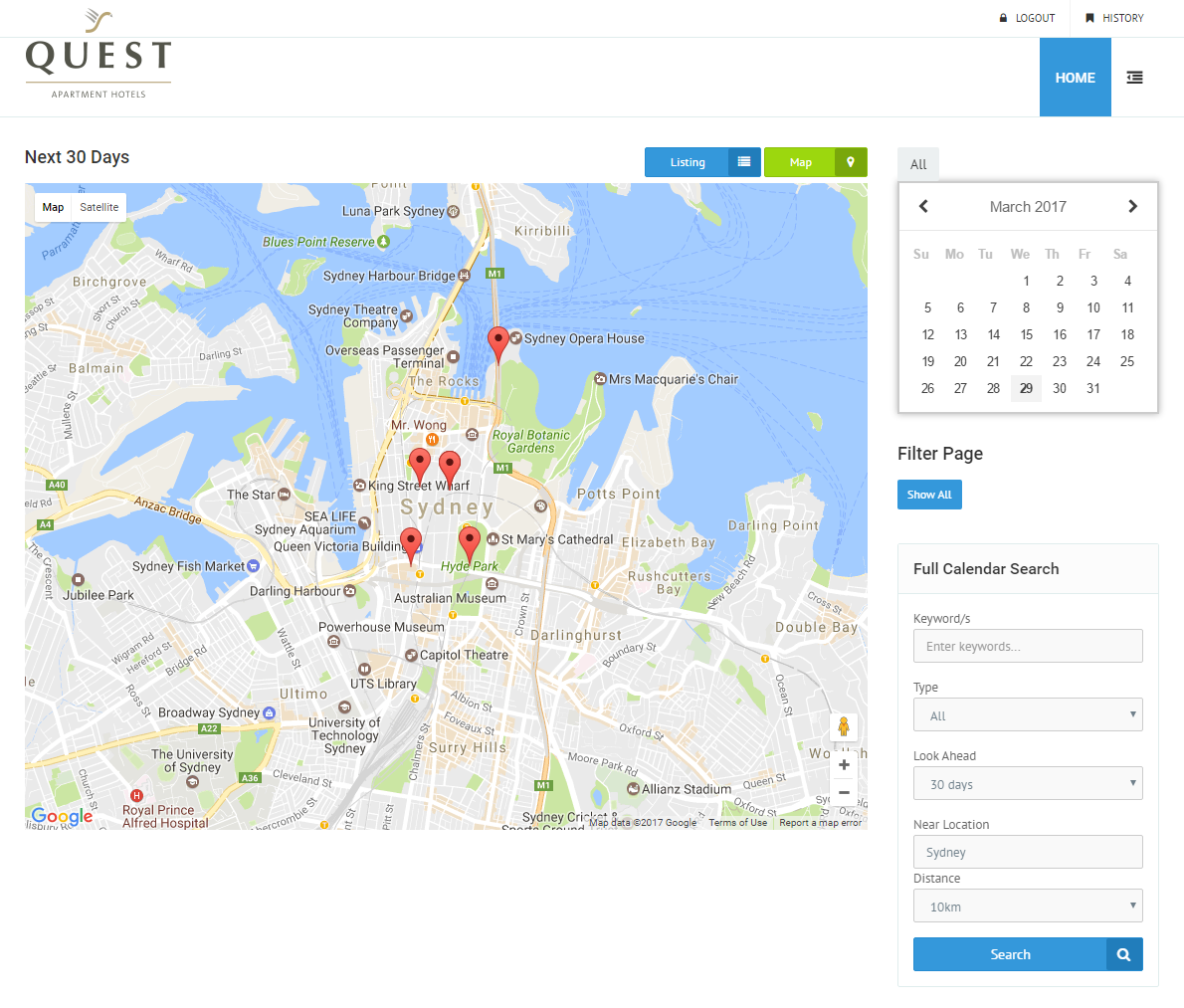Open the Distance dropdown

tap(1028, 907)
